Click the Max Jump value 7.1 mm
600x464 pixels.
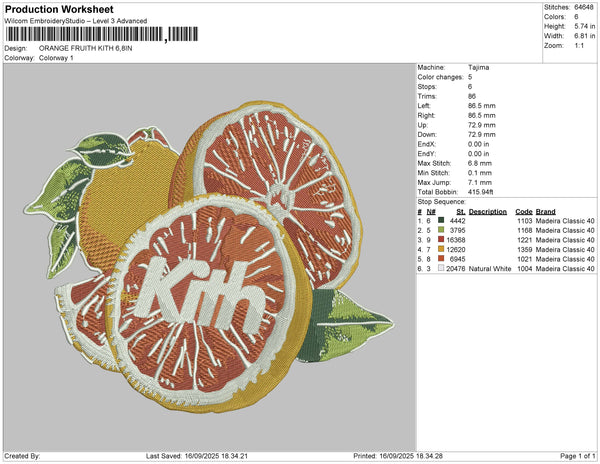pos(479,182)
